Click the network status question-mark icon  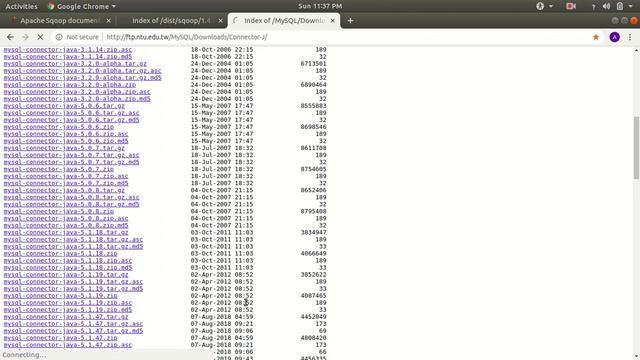593,6
